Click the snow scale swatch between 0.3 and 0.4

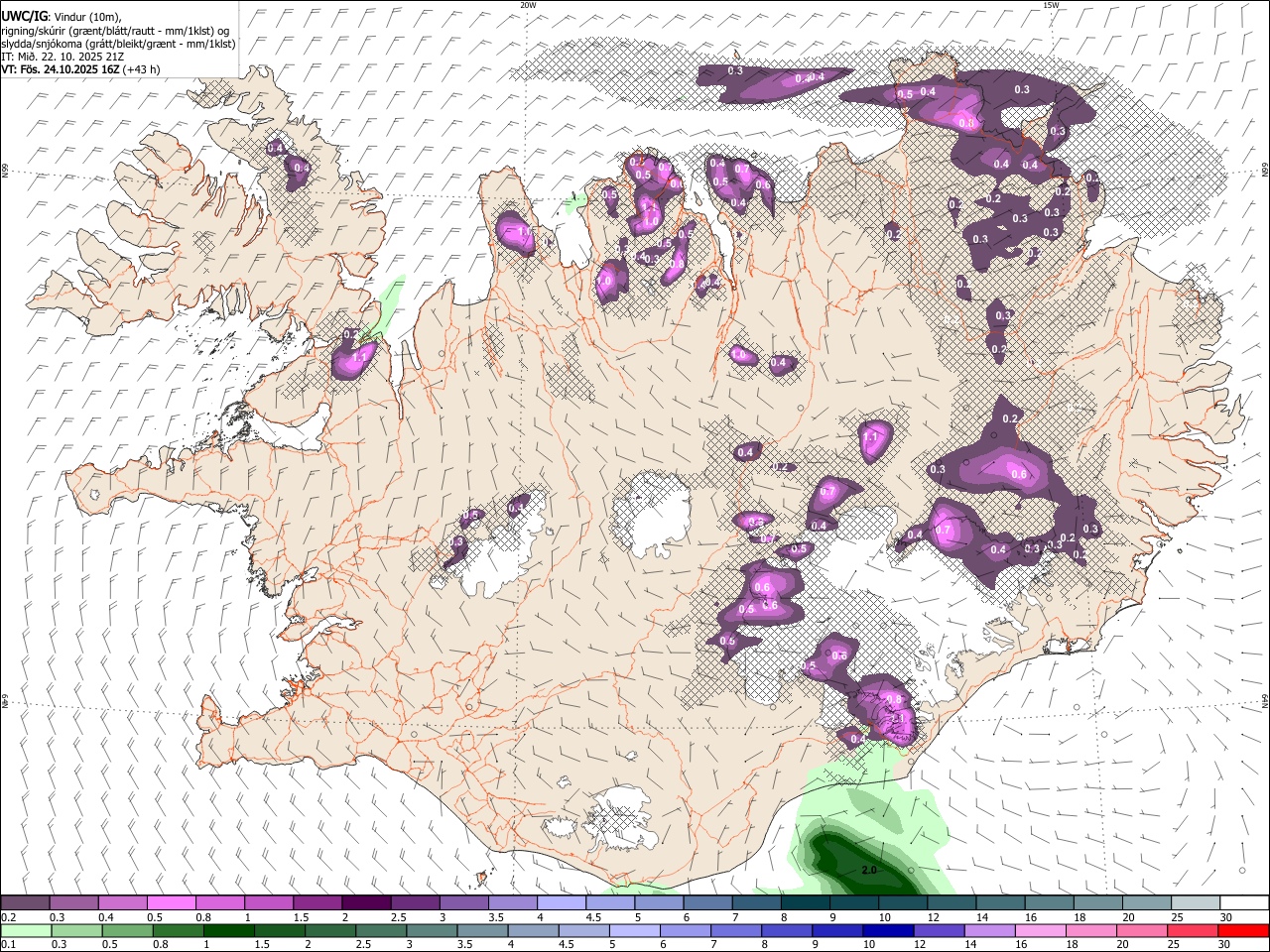[74, 902]
